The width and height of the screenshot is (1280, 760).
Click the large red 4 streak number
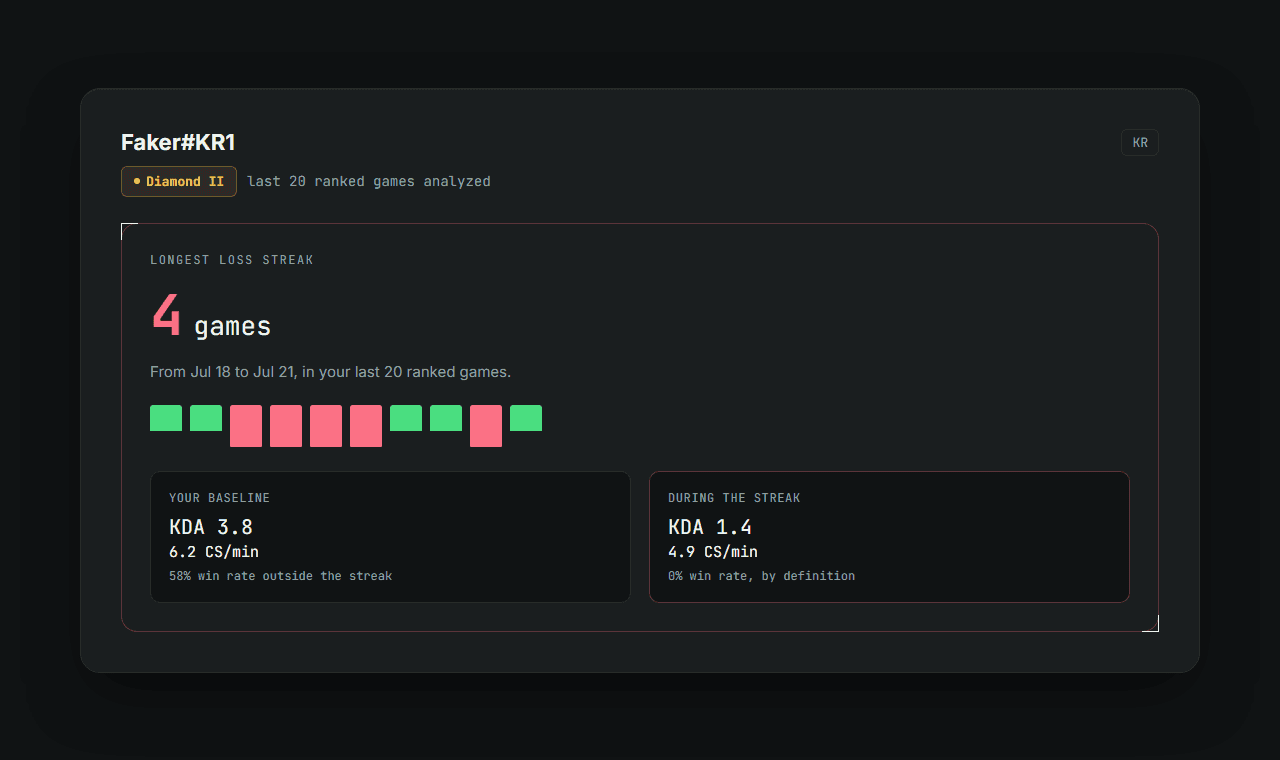coord(167,315)
